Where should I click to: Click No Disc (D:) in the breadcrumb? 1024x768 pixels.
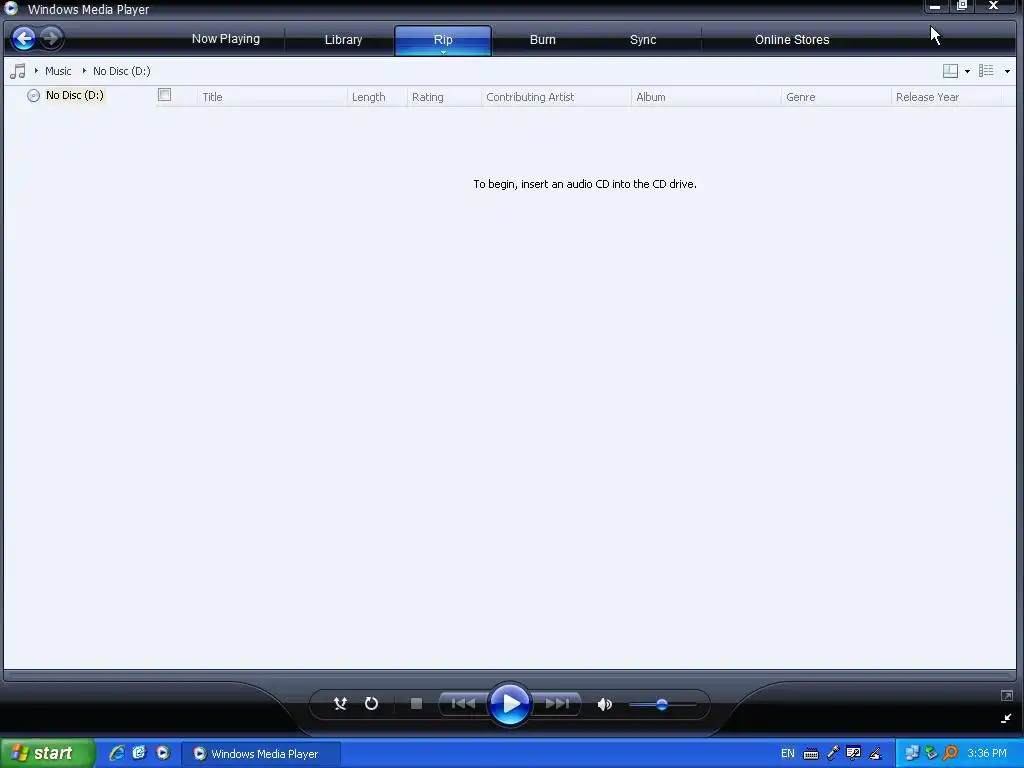pyautogui.click(x=121, y=71)
